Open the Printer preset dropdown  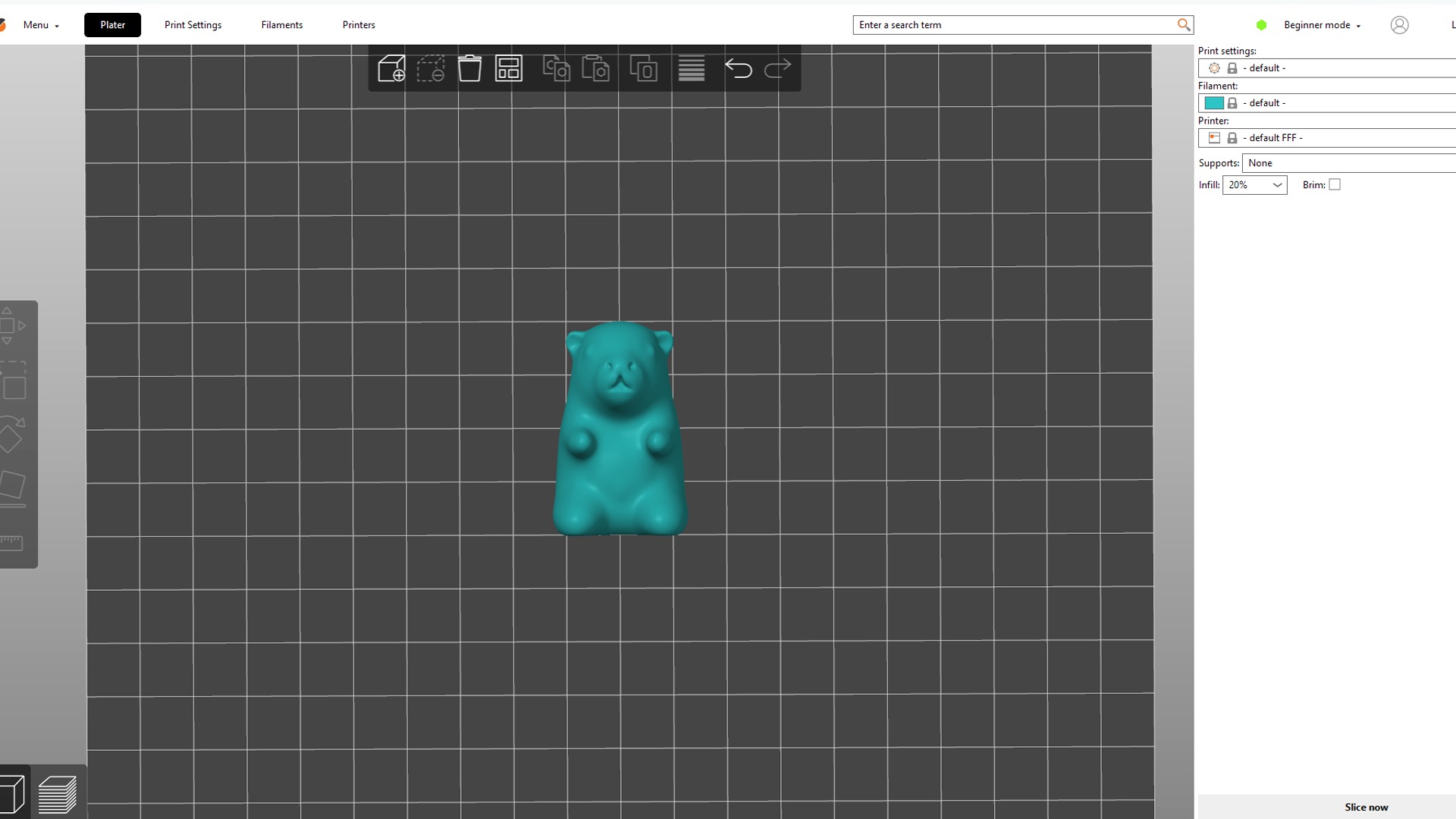point(1327,138)
